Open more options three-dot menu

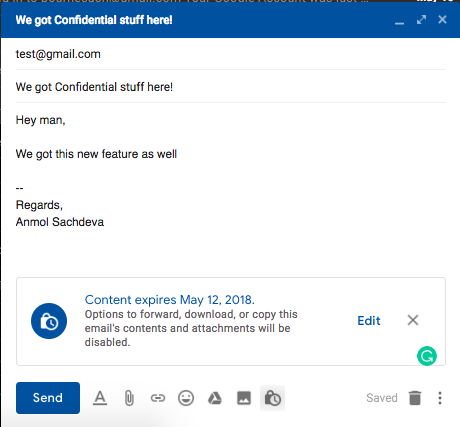coord(440,398)
